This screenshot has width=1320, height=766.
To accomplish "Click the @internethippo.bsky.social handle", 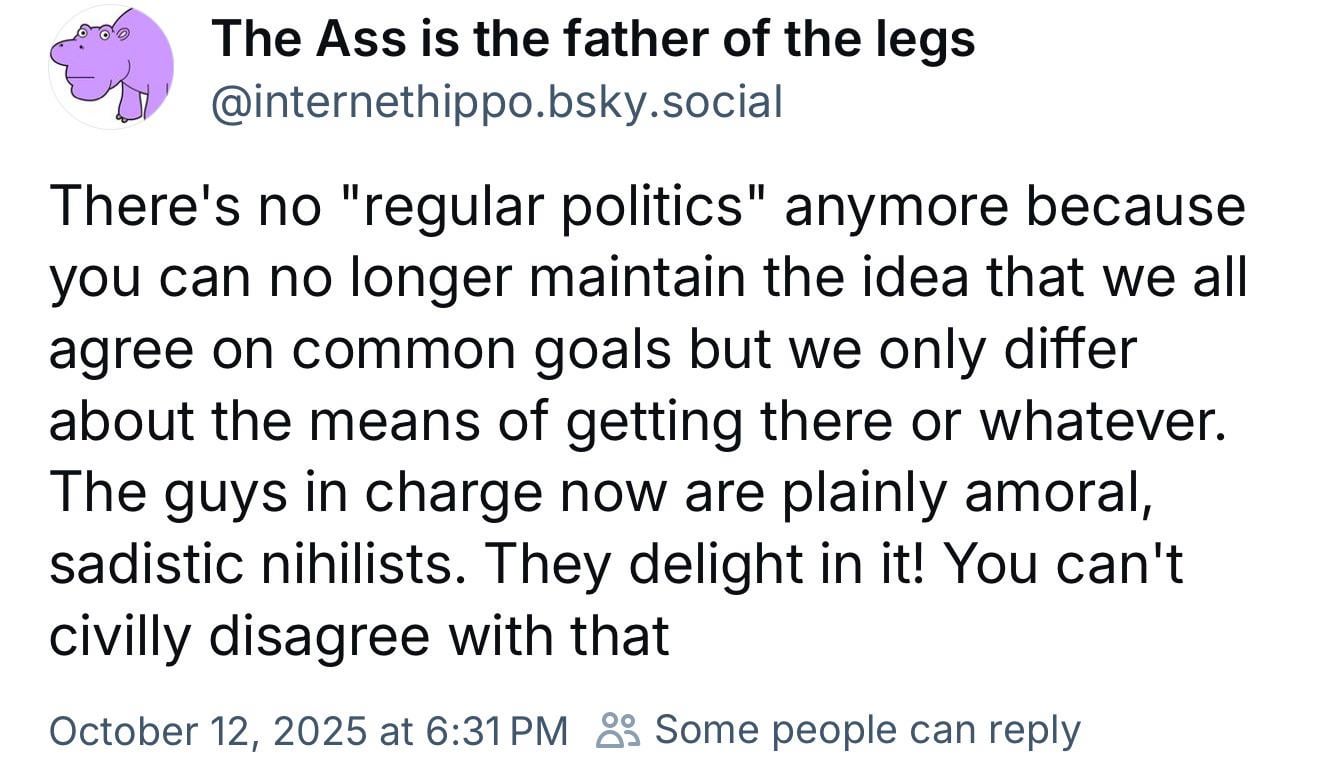I will 496,101.
